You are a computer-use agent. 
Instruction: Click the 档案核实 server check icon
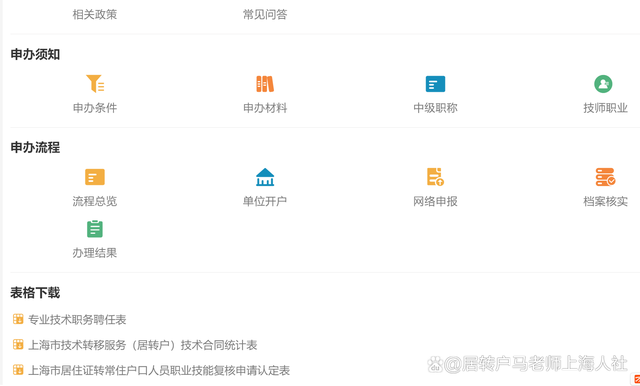click(x=605, y=177)
